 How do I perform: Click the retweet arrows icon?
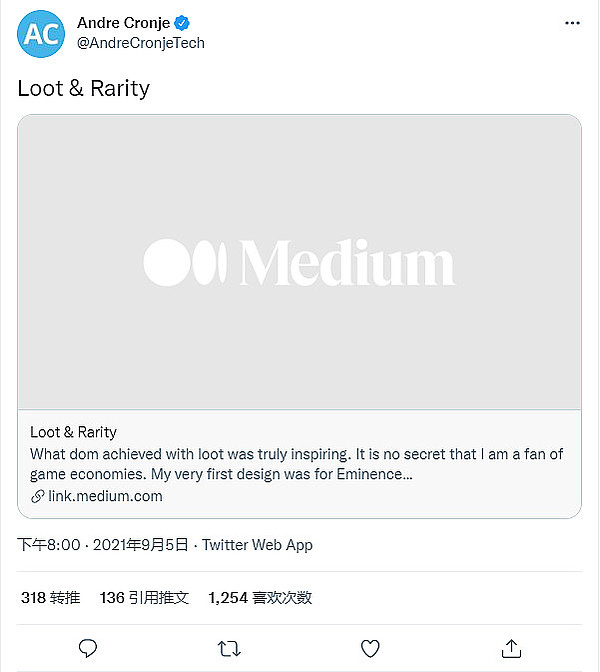tap(229, 648)
